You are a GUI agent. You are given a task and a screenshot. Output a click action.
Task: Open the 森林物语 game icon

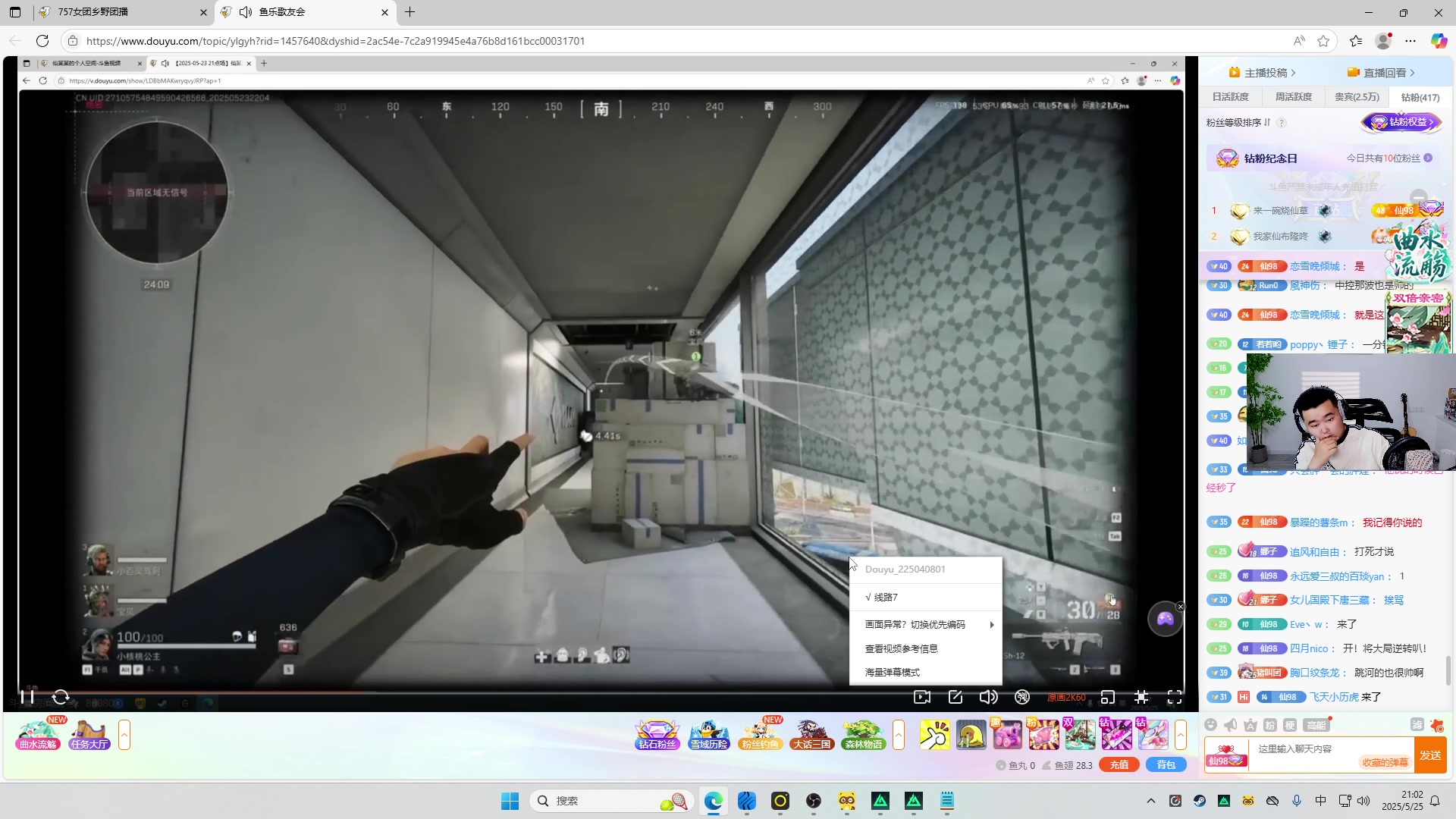click(x=863, y=734)
